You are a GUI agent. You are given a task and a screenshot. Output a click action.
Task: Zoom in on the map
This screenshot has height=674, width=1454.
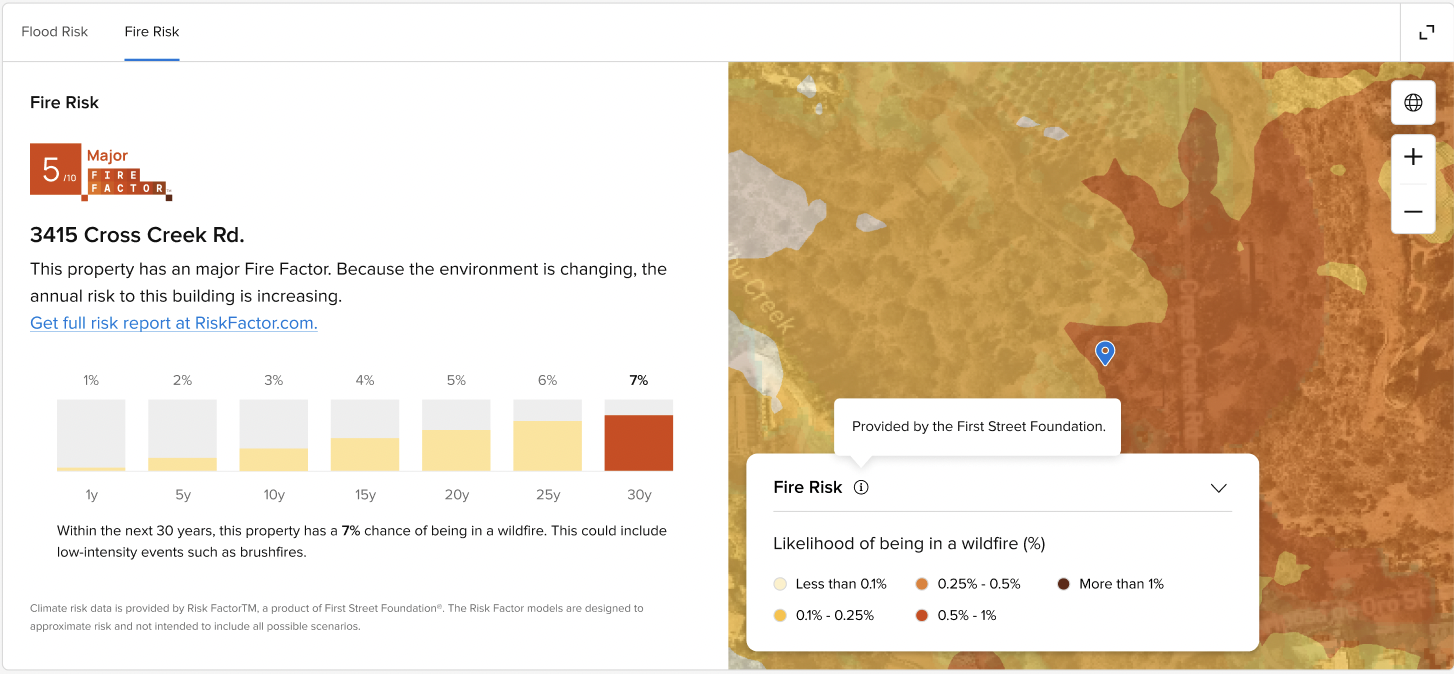(1413, 157)
